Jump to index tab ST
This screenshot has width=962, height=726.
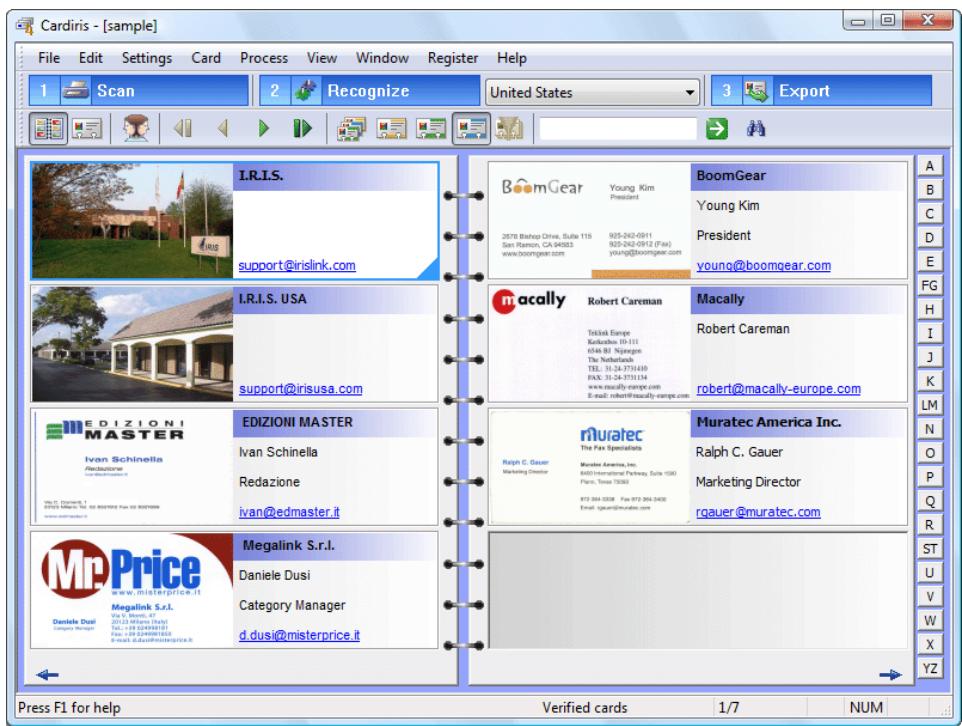coord(929,549)
